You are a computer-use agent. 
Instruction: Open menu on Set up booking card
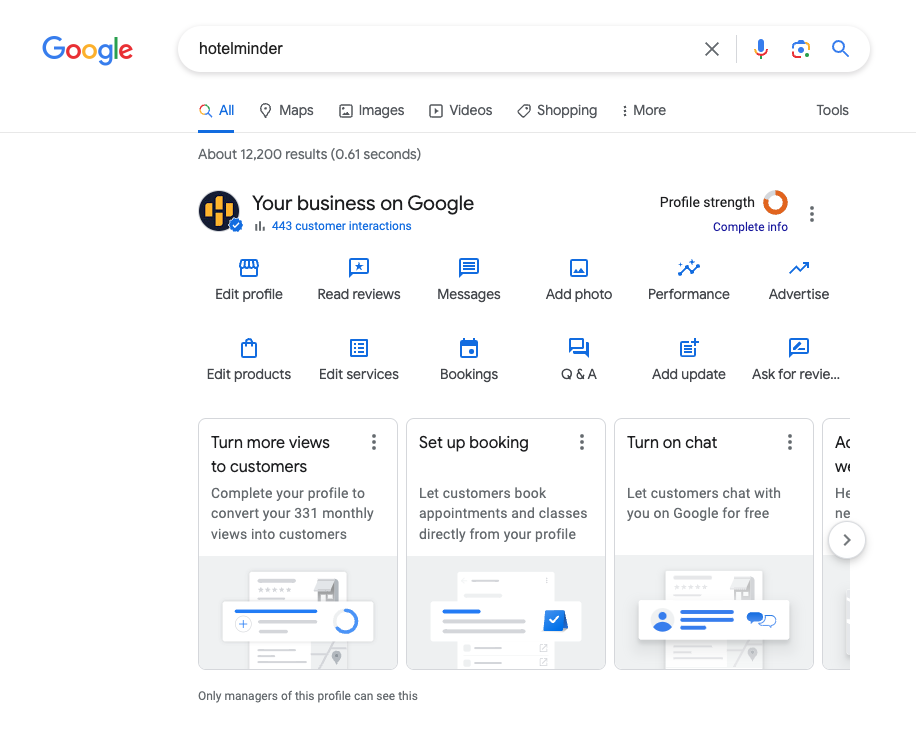[x=582, y=442]
